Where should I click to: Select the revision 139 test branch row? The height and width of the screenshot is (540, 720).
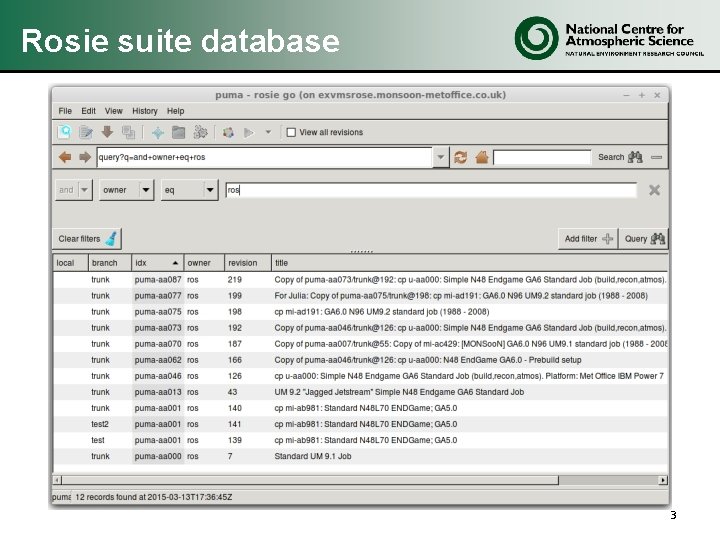coord(360,440)
